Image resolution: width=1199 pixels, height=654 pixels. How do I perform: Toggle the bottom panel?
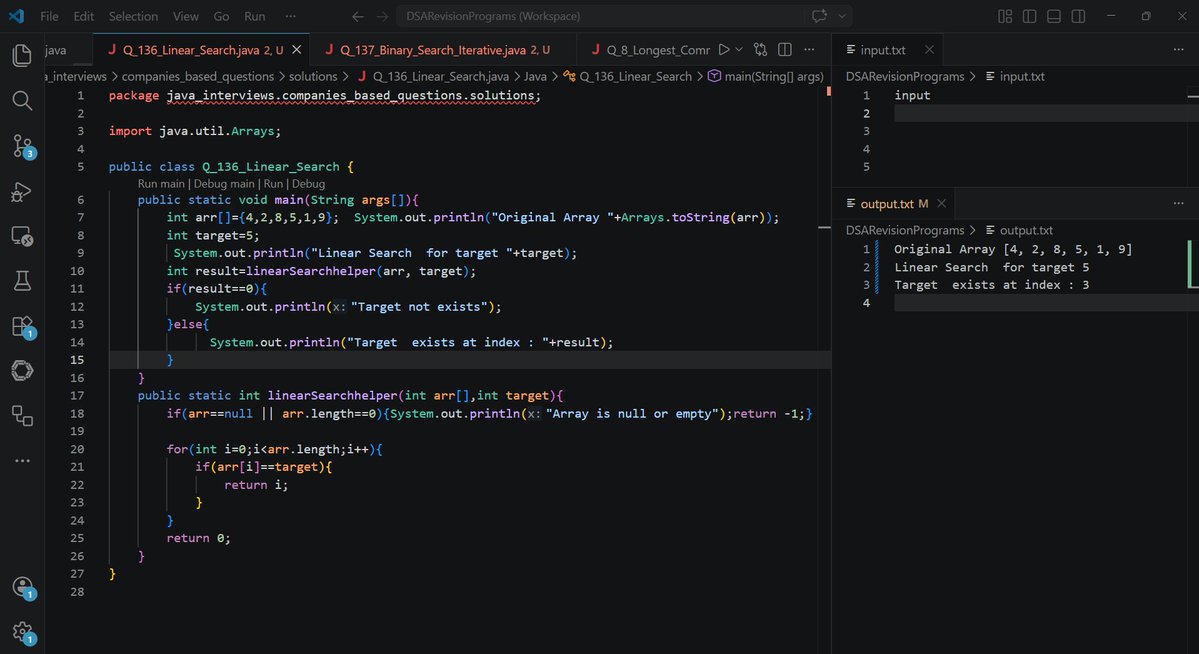point(1054,16)
